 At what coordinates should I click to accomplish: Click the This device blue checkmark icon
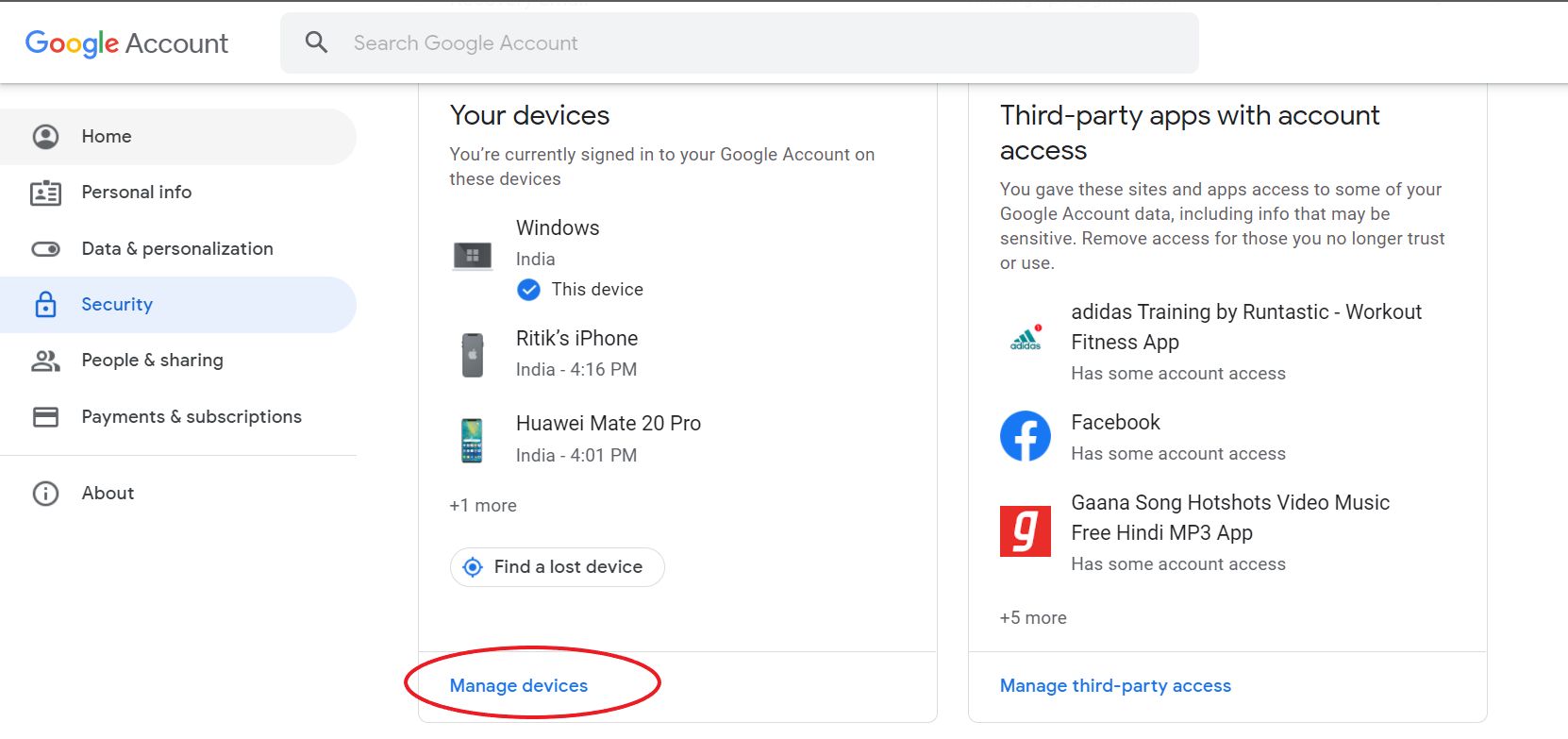point(529,290)
